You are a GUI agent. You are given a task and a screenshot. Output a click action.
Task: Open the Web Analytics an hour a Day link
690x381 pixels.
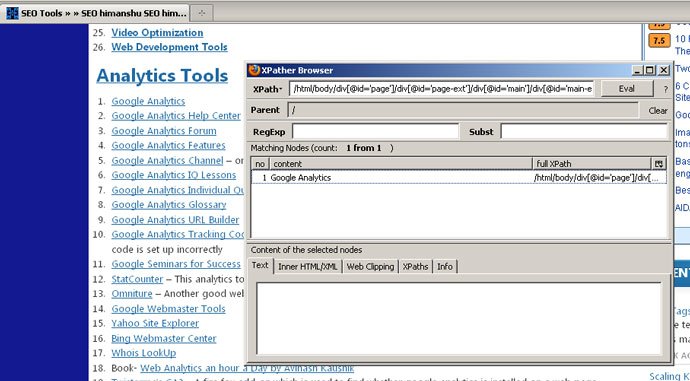click(x=247, y=368)
